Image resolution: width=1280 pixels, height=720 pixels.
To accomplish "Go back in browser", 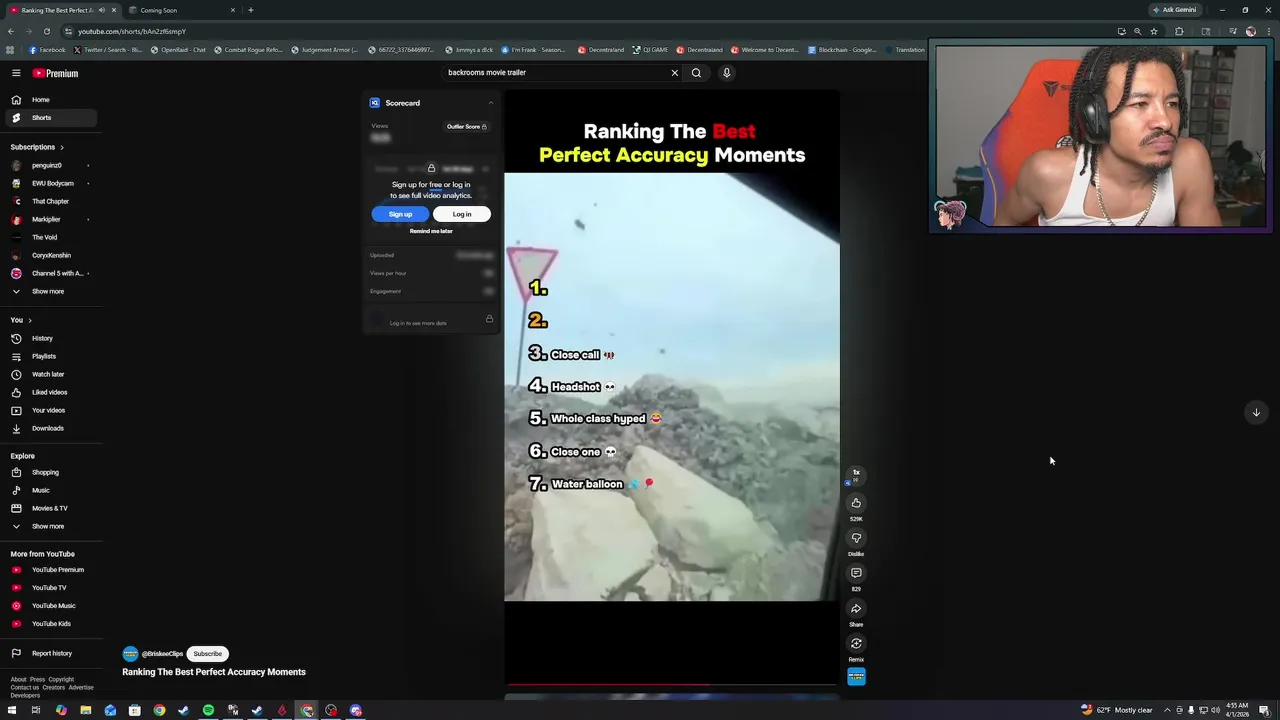I will 10,31.
